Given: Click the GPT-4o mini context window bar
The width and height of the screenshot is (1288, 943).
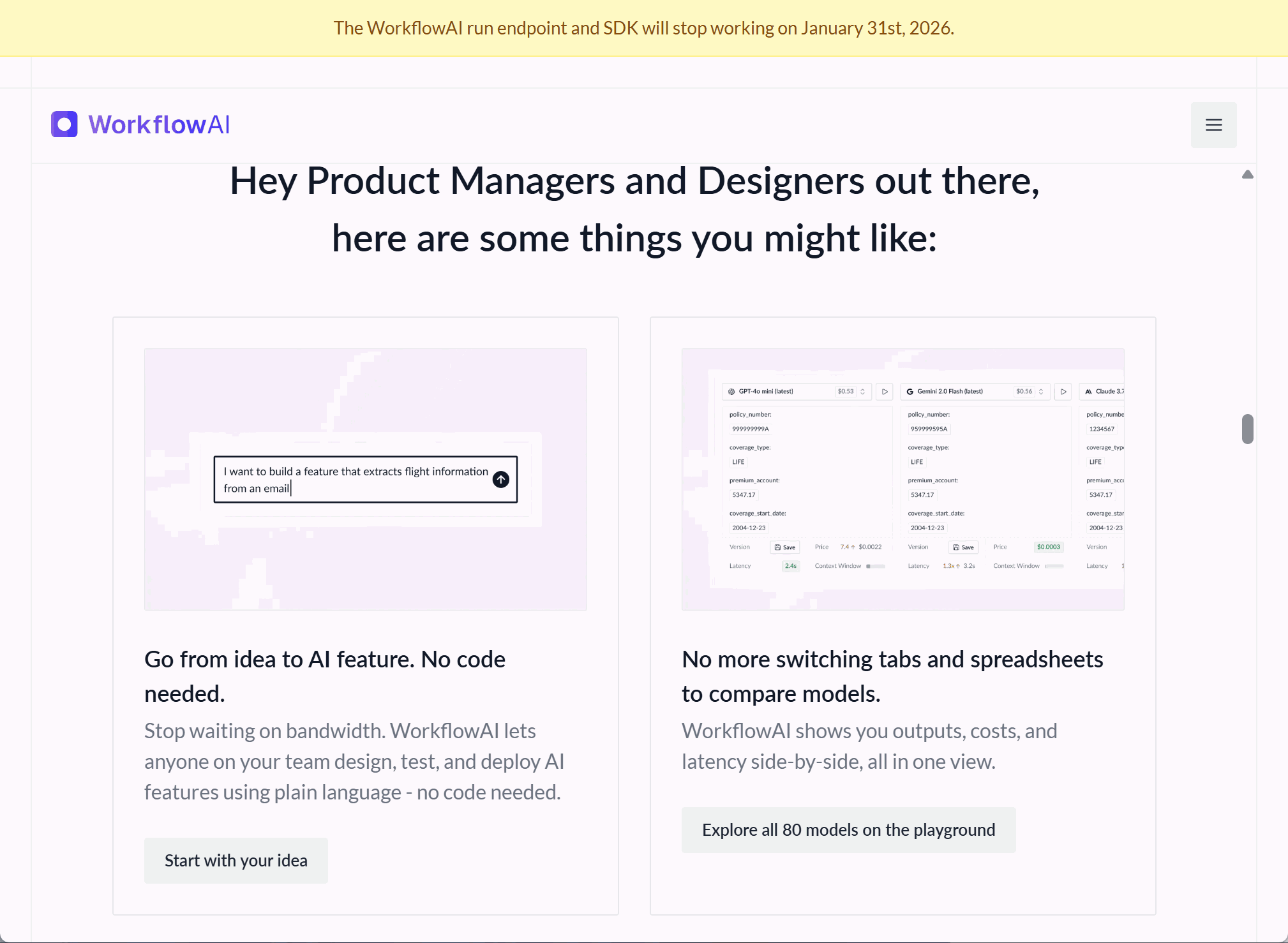Looking at the screenshot, I should [875, 567].
